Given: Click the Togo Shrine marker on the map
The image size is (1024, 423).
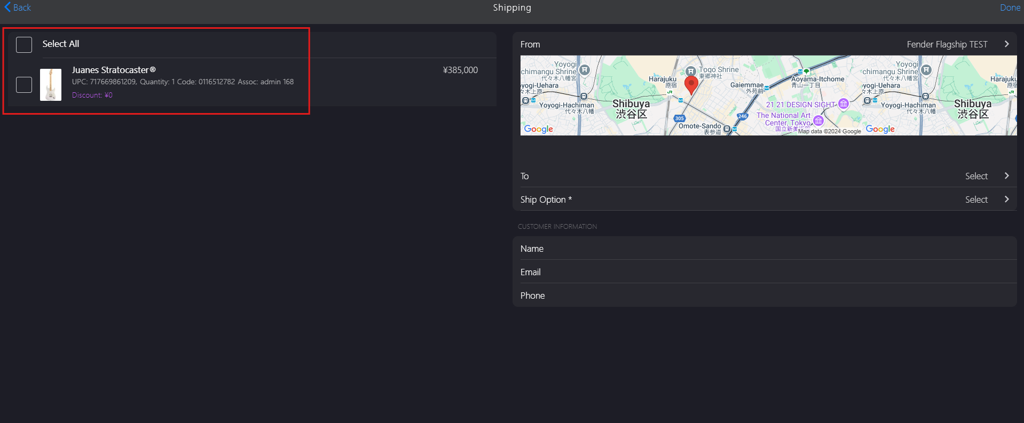Looking at the screenshot, I should pos(690,69).
